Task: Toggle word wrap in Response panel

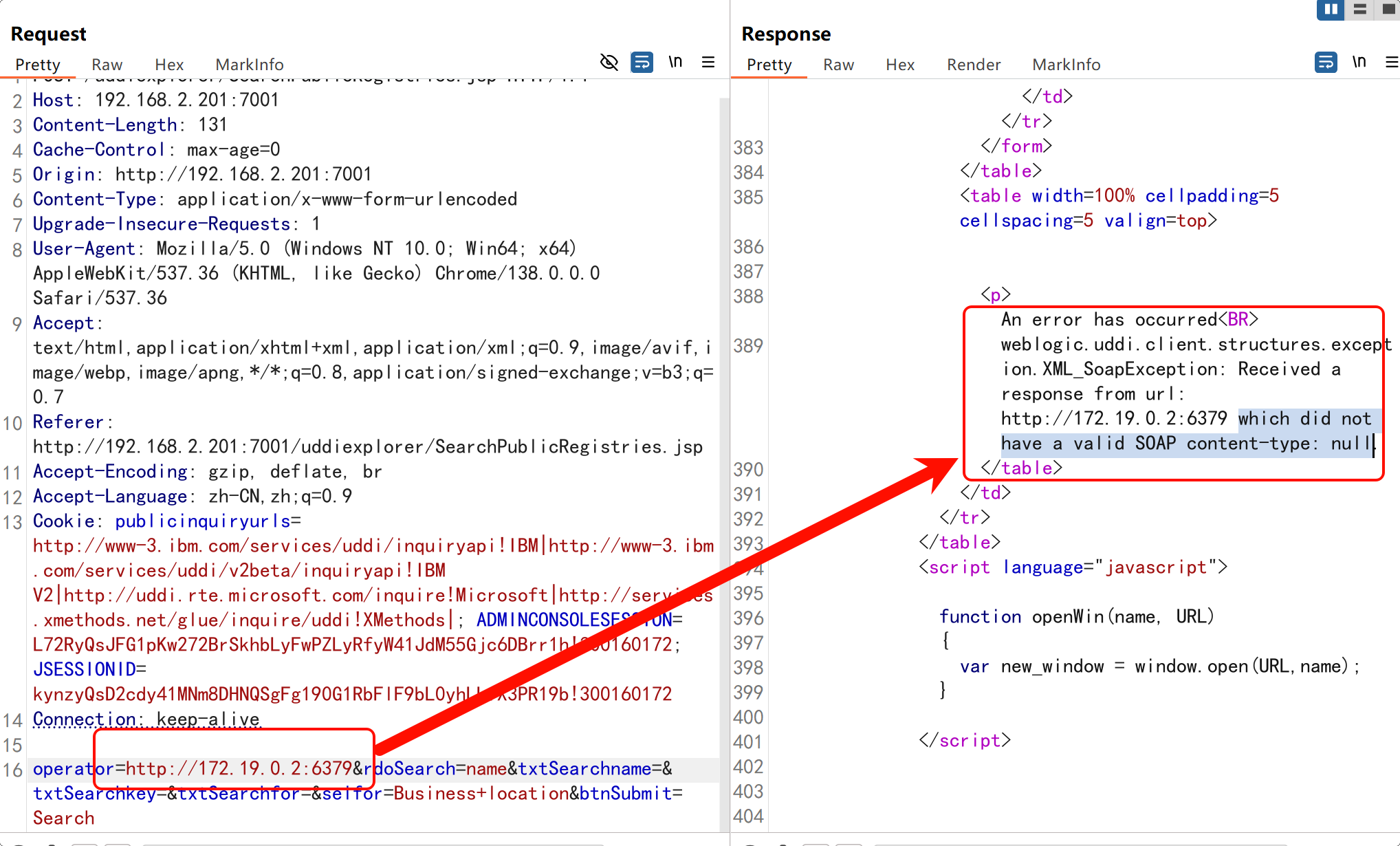Action: click(1325, 63)
